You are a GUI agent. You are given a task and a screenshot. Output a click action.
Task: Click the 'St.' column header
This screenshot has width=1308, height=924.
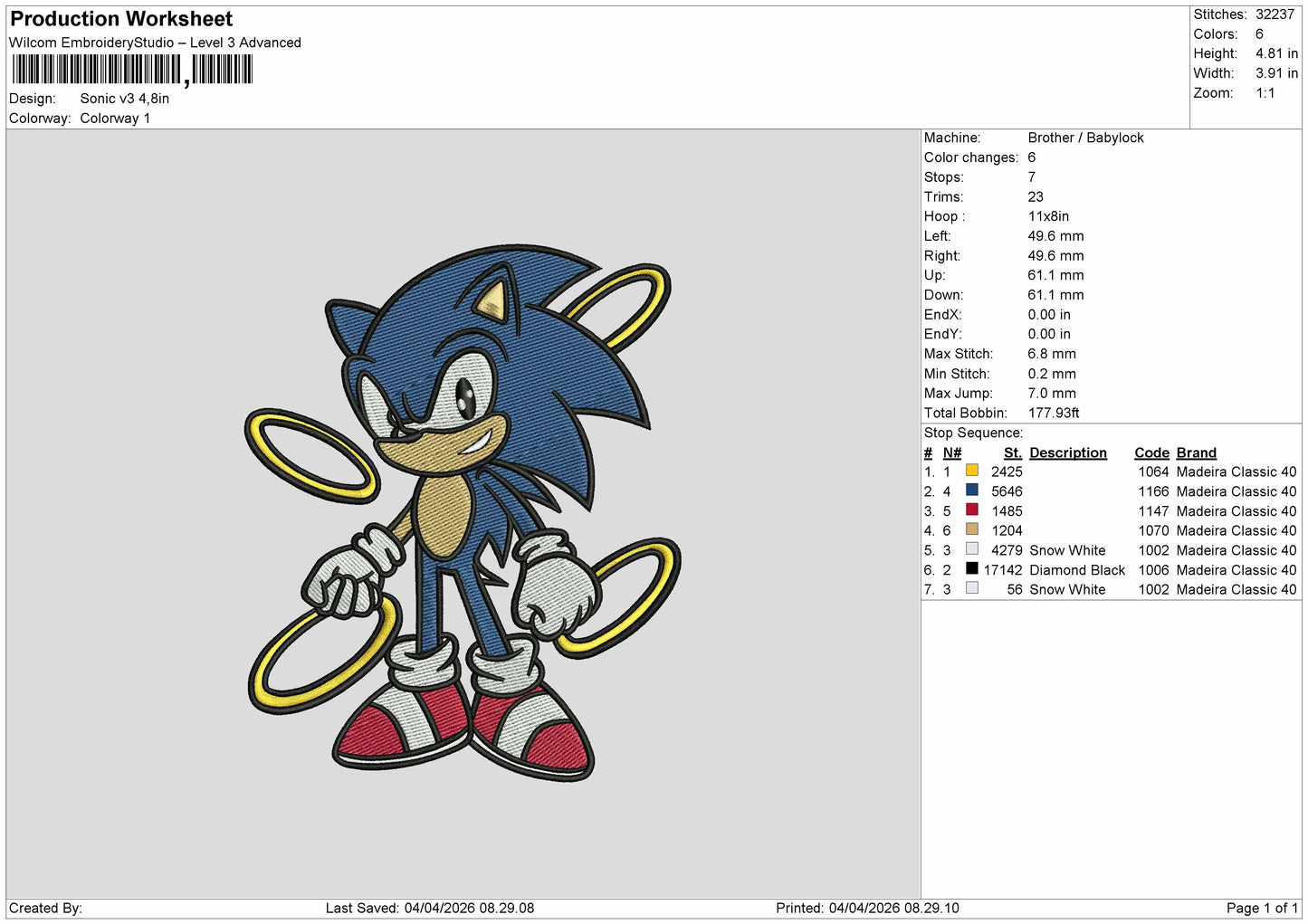pos(1013,452)
